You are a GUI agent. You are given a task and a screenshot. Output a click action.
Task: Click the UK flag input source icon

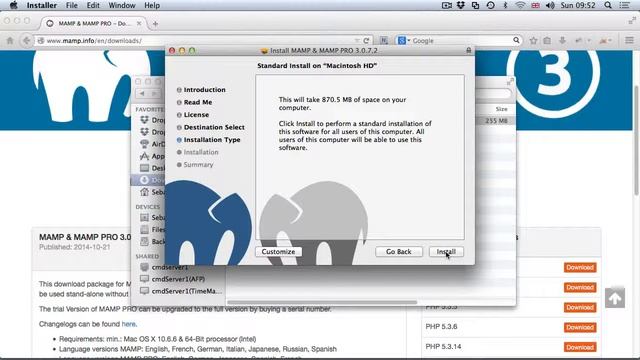point(535,5)
